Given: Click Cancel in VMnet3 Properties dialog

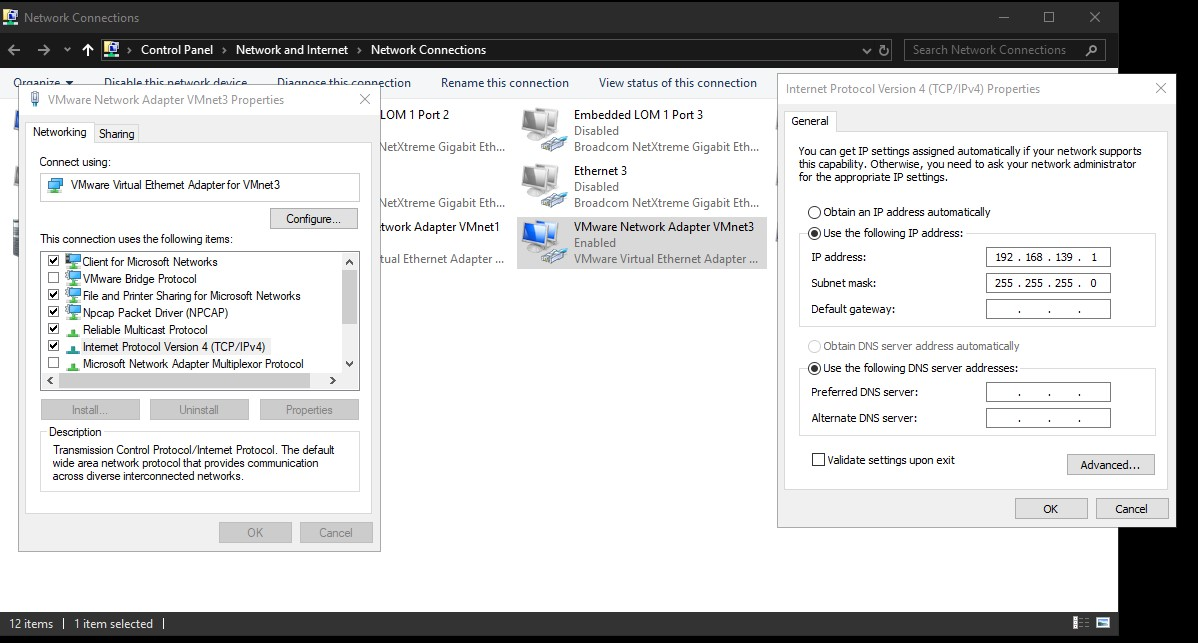Looking at the screenshot, I should point(335,533).
